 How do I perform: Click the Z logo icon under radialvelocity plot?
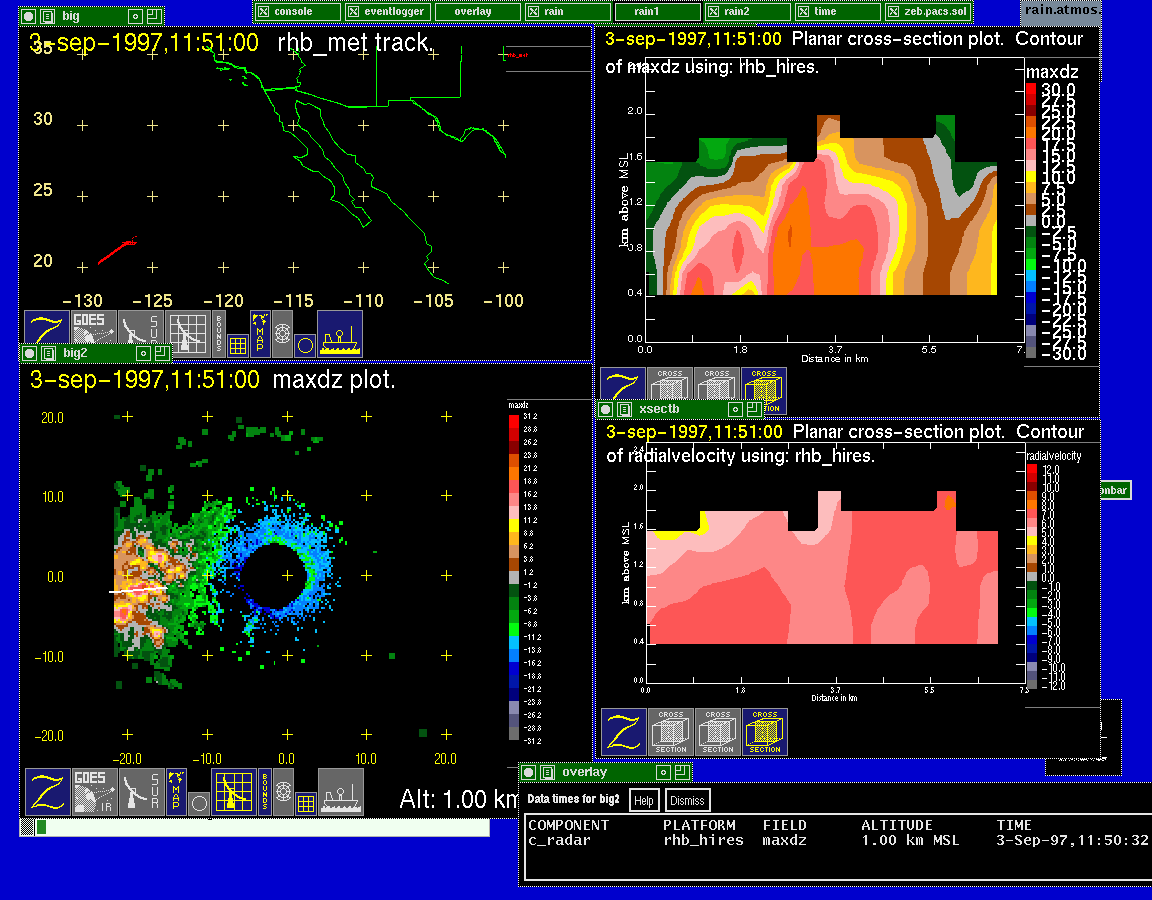[623, 732]
